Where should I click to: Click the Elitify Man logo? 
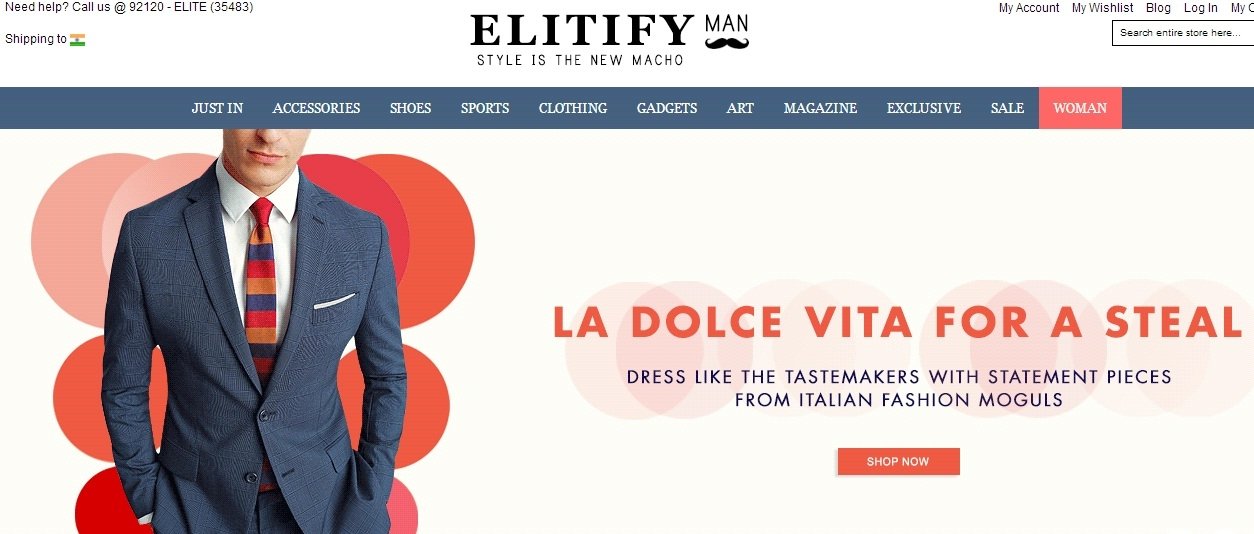click(609, 39)
